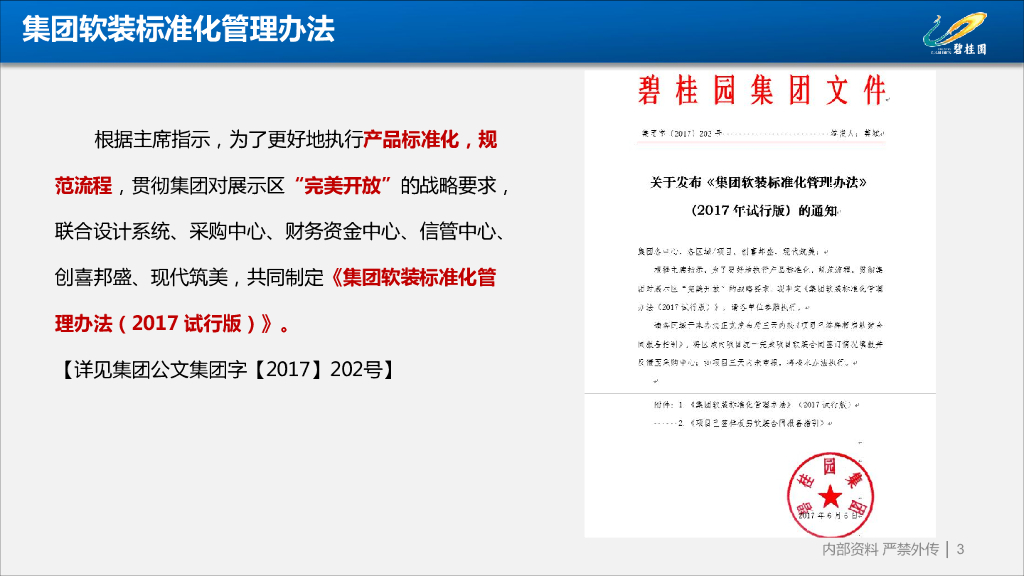This screenshot has width=1024, height=576.
Task: Click the slide title 集团软装标准化管理办法
Action: pyautogui.click(x=178, y=29)
